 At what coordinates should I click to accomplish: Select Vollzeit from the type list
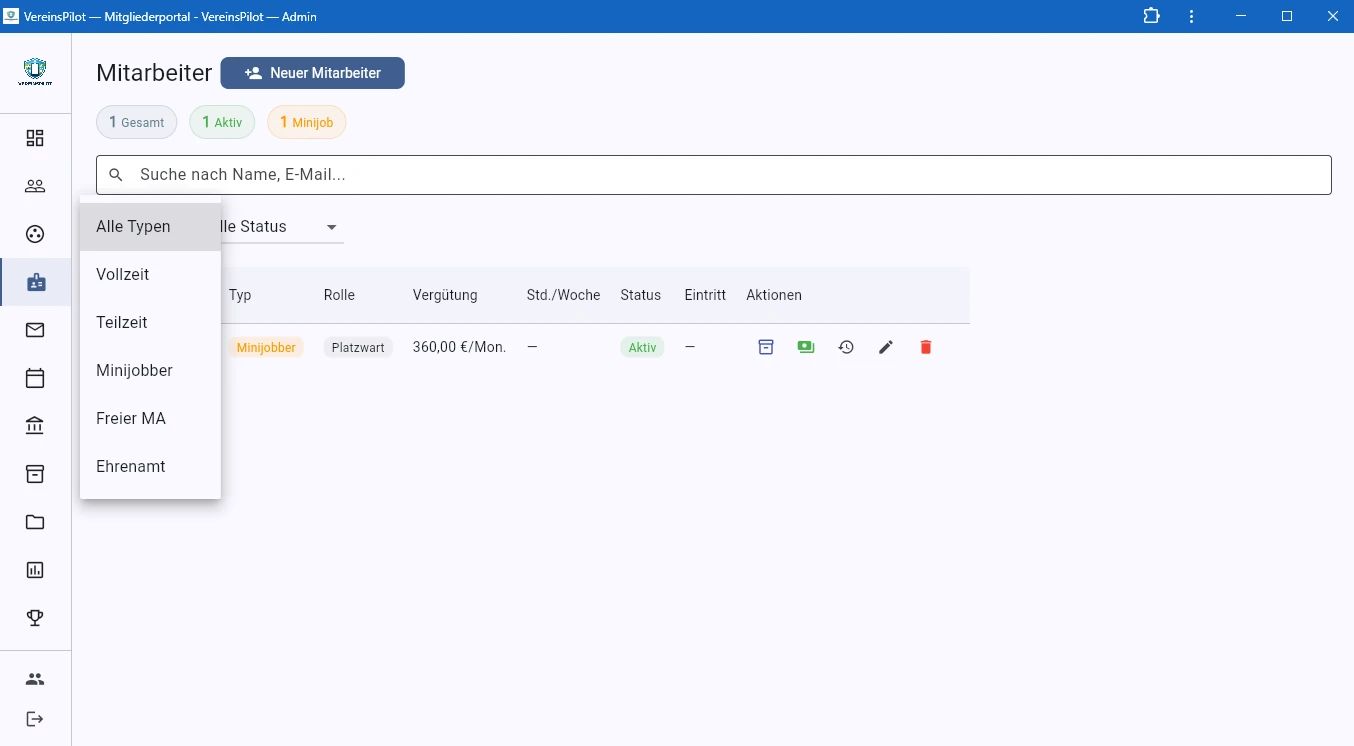(123, 274)
